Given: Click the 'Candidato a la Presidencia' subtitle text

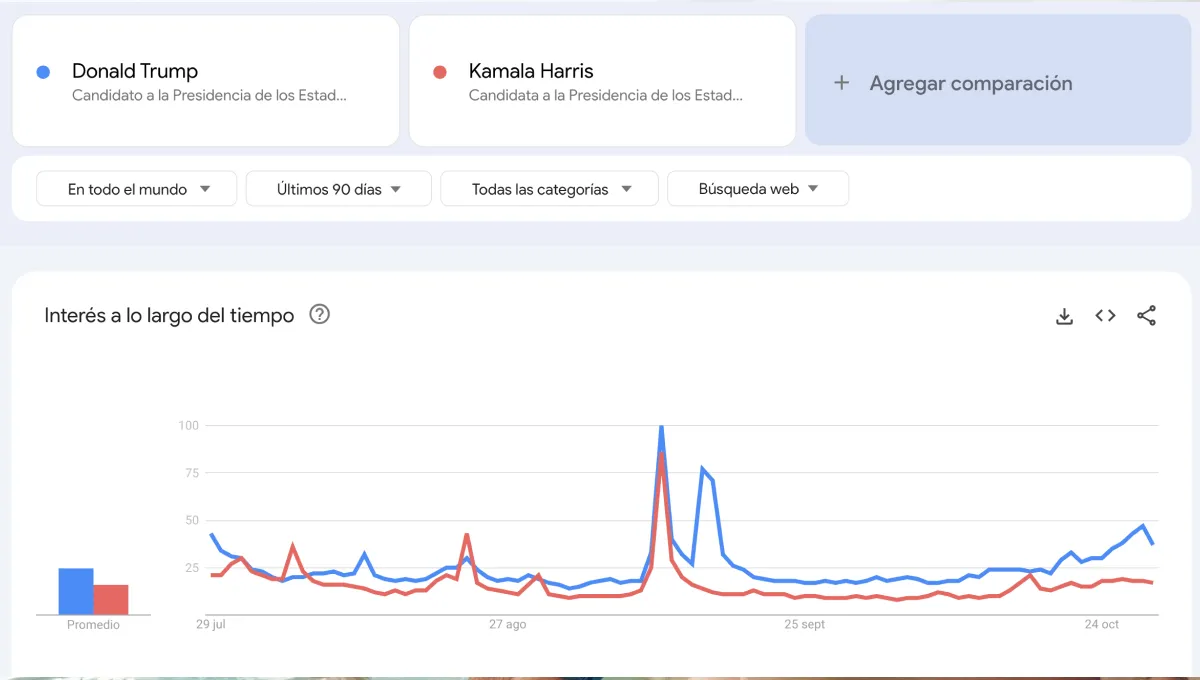Looking at the screenshot, I should (x=210, y=95).
